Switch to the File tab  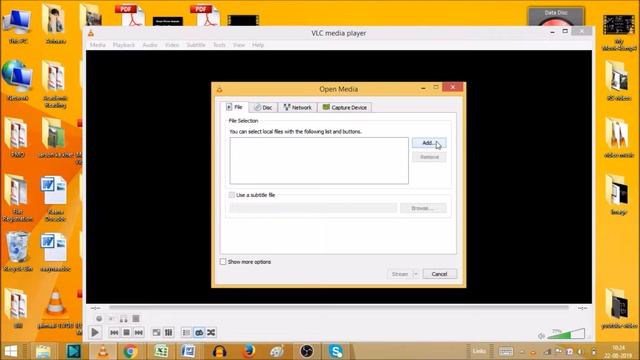[235, 107]
